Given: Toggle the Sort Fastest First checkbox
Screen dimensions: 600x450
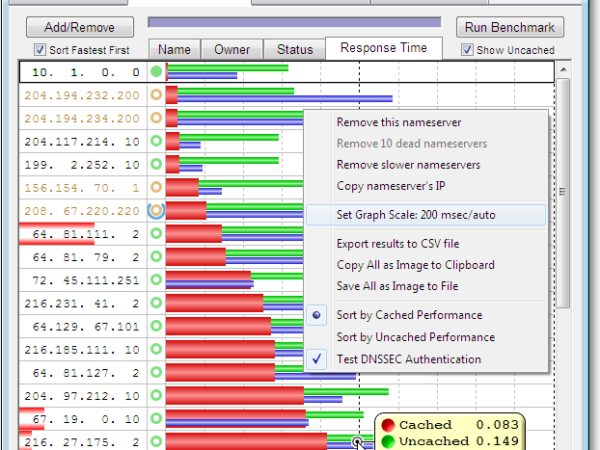Looking at the screenshot, I should click(40, 49).
